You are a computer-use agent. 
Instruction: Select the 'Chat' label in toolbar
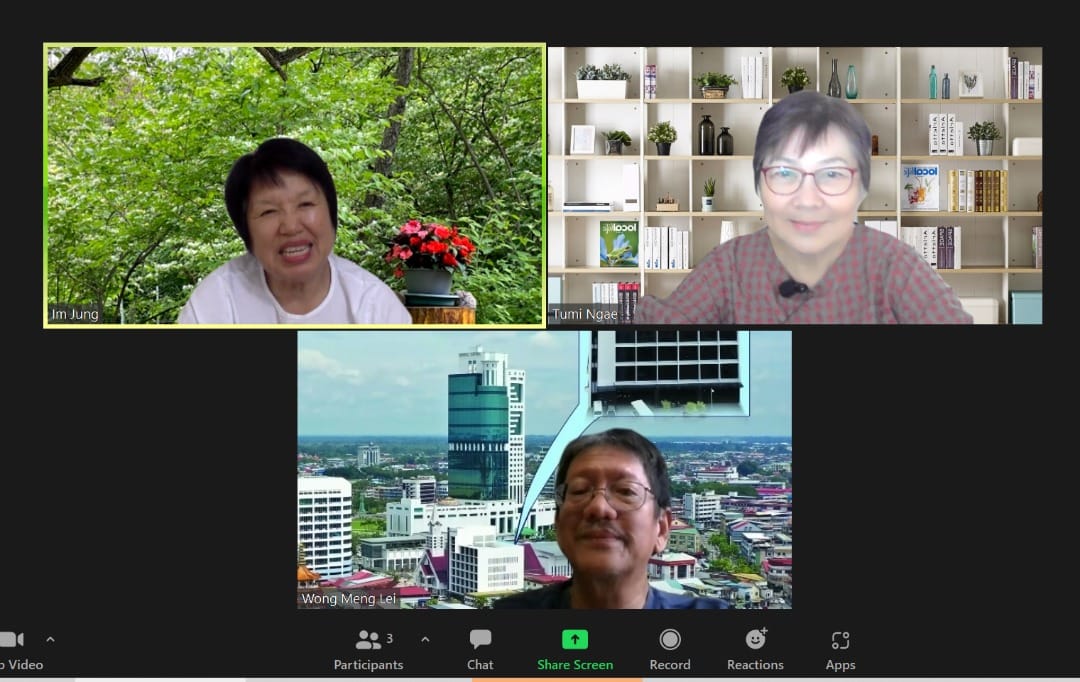point(480,665)
